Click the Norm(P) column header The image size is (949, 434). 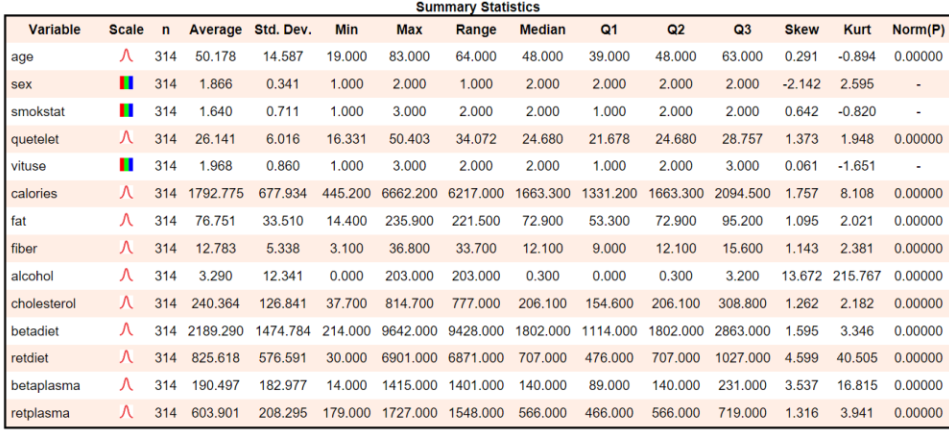click(917, 30)
